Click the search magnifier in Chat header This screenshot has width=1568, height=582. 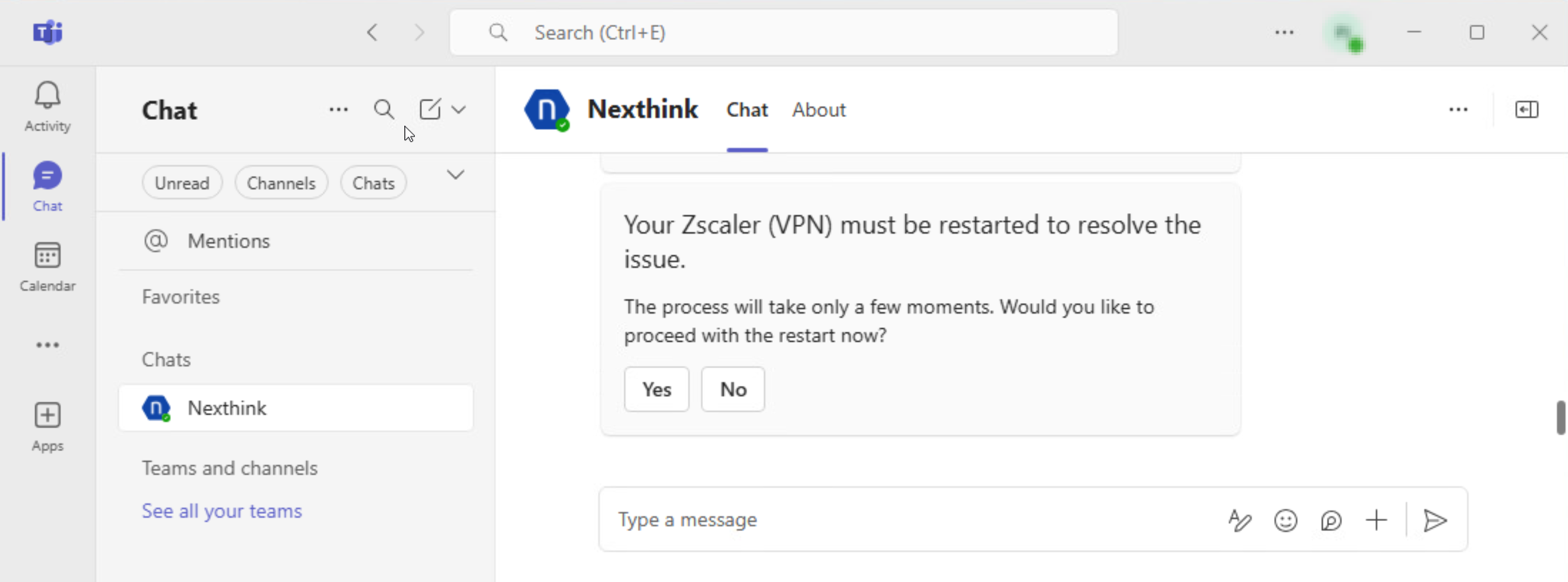click(383, 110)
